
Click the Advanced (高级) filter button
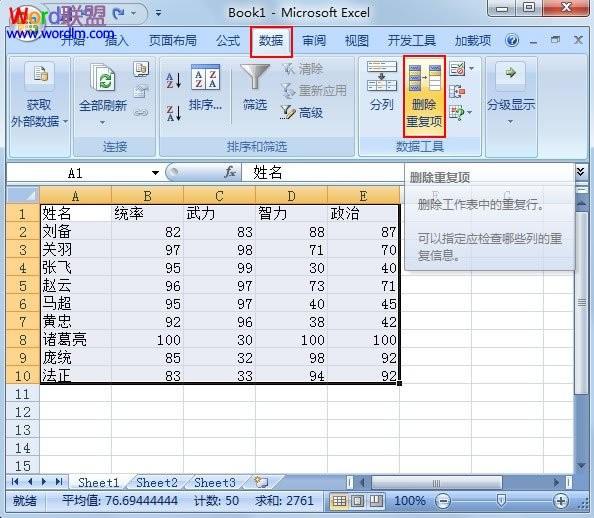coord(302,113)
